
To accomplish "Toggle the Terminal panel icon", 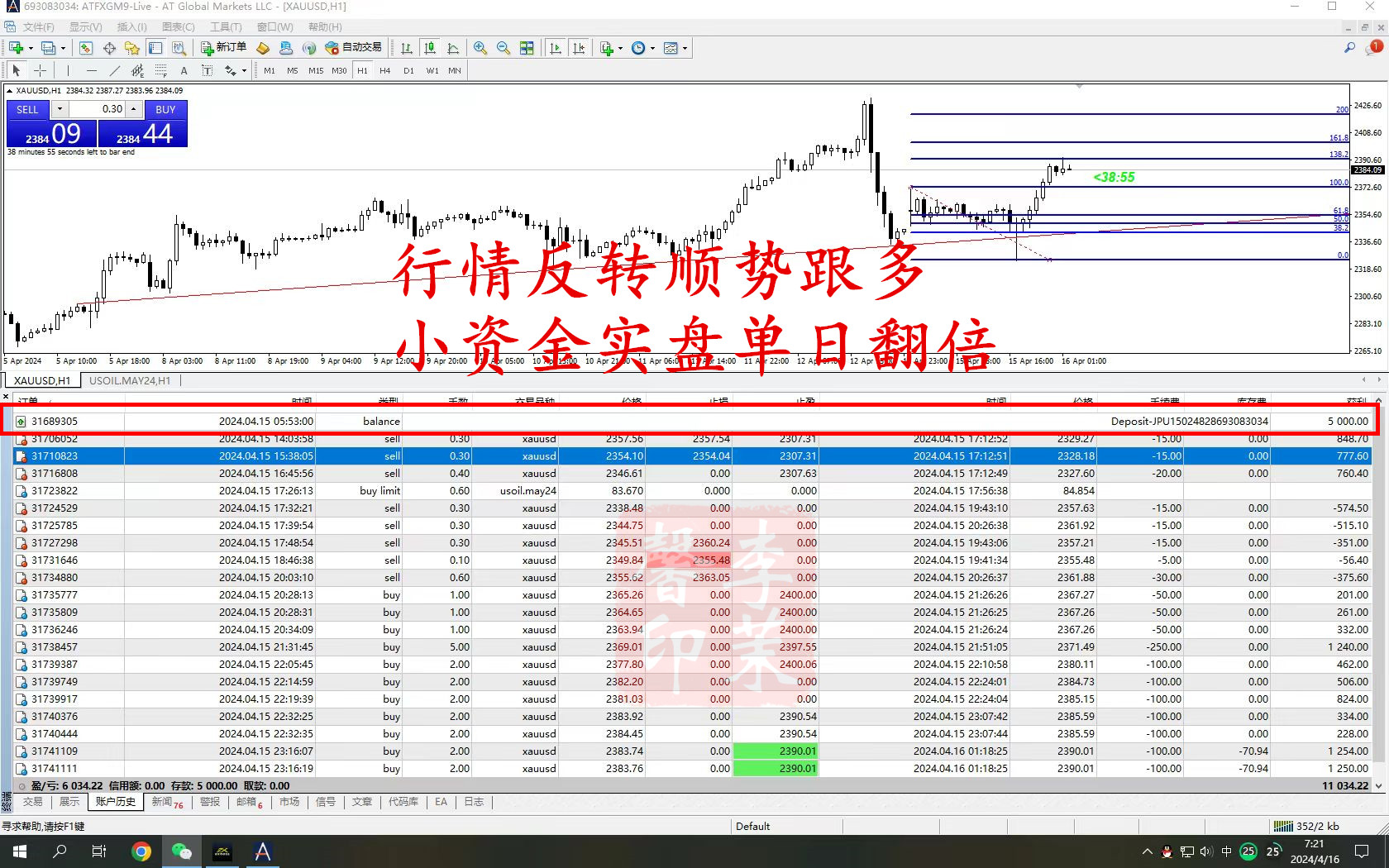I will pyautogui.click(x=155, y=48).
